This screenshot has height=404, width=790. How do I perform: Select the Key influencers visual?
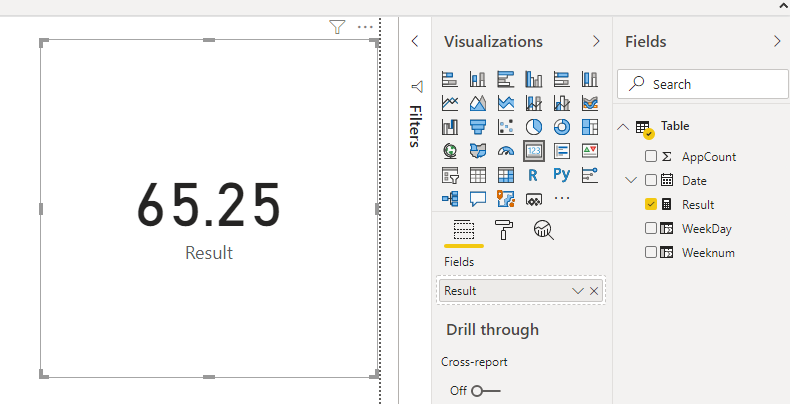(x=589, y=175)
